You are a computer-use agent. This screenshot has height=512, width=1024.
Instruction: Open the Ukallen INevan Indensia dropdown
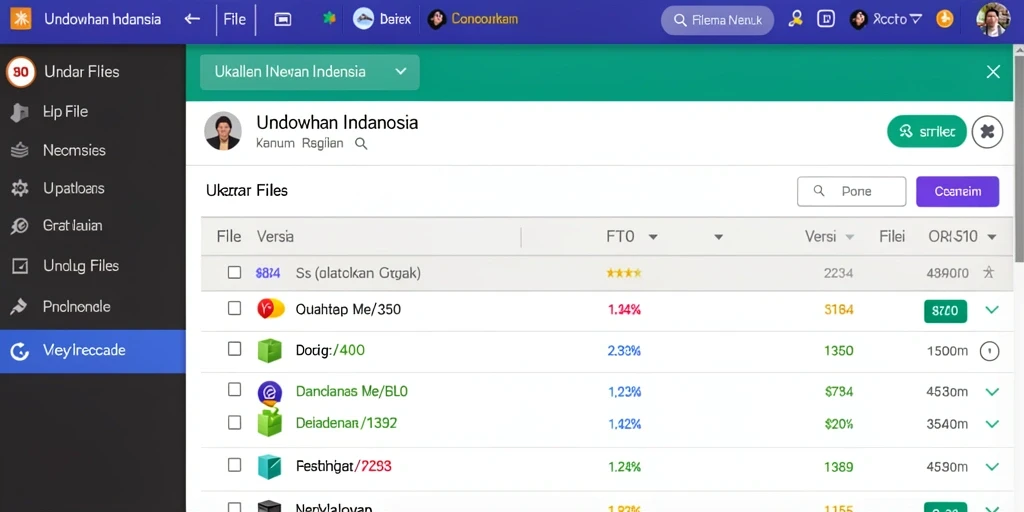309,72
